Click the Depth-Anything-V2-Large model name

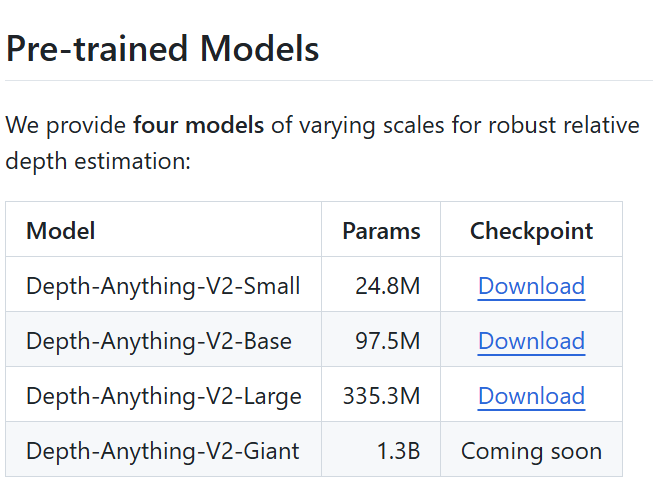click(163, 396)
